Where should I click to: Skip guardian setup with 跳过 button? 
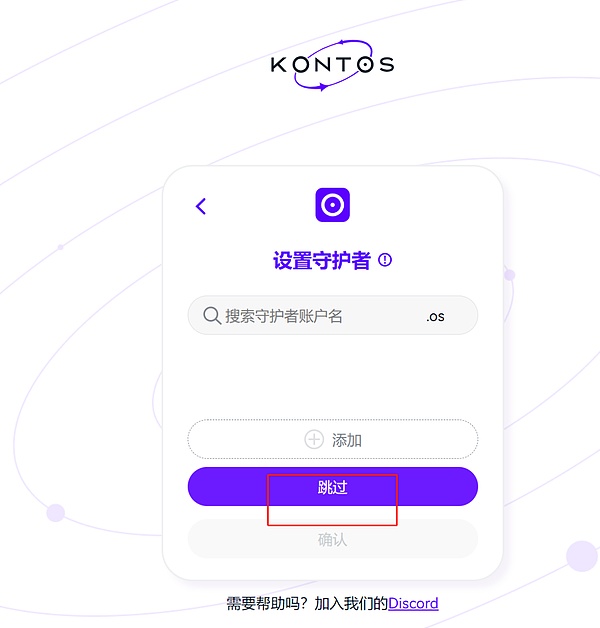[332, 486]
